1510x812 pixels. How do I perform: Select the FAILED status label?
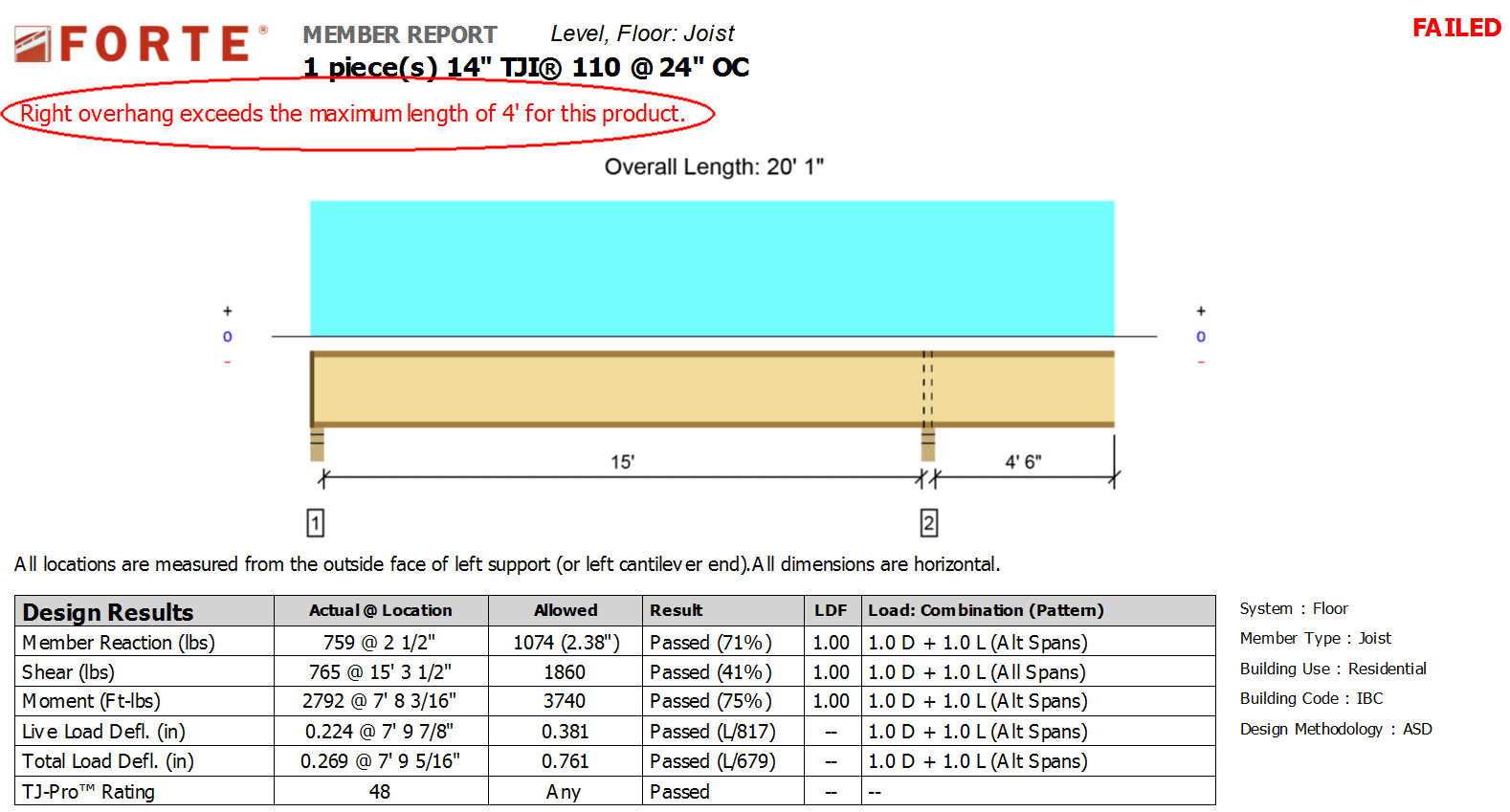[1456, 28]
